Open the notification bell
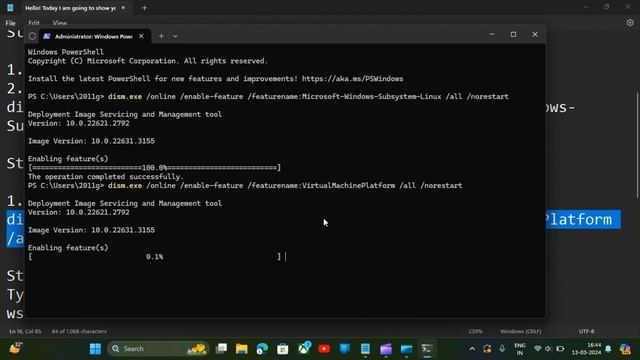The width and height of the screenshot is (640, 360). tap(608, 349)
